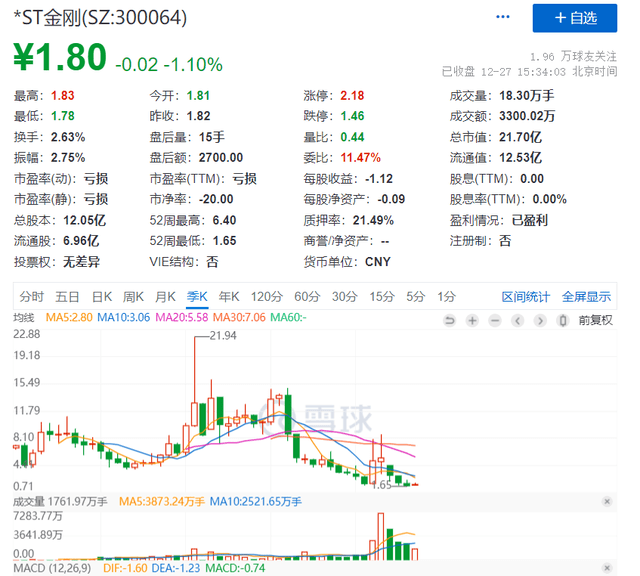Switch to the 分时 tab

(x=31, y=297)
